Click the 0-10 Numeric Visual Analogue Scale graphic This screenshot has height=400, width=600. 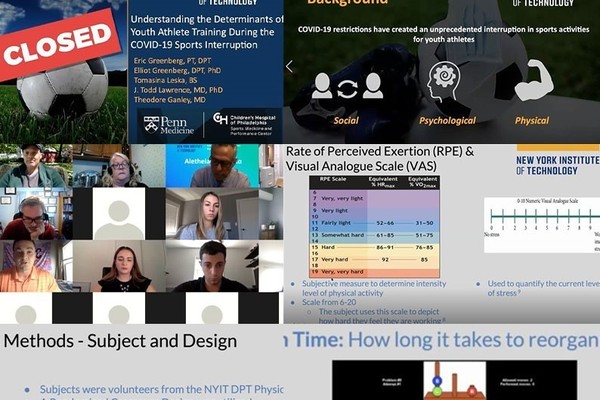point(542,225)
